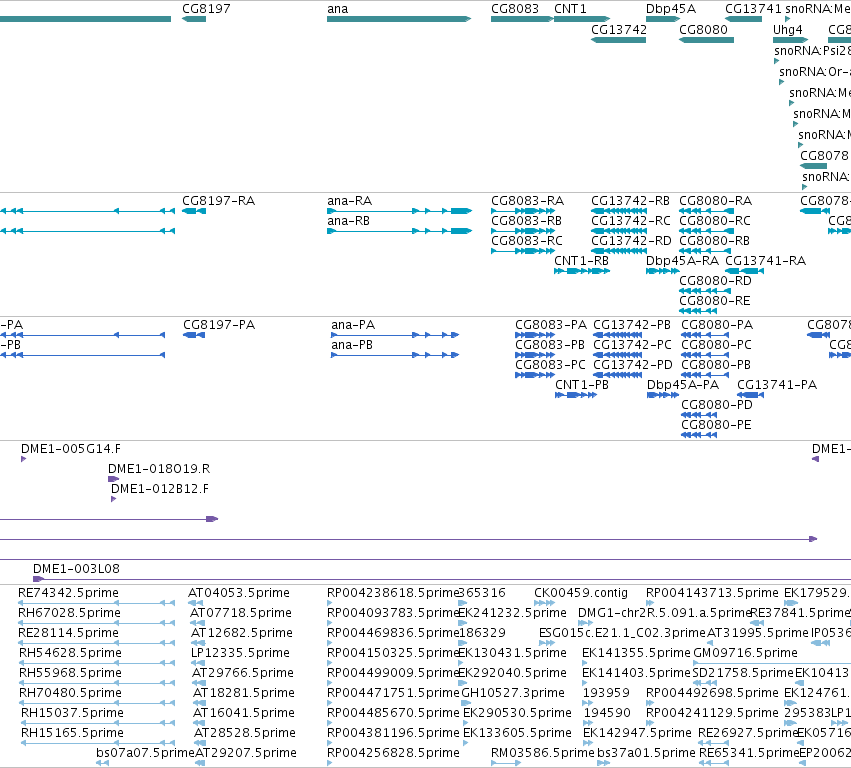Open the RH54628.5prime EST label
Viewport: 851px width, 768px height.
pyautogui.click(x=71, y=653)
